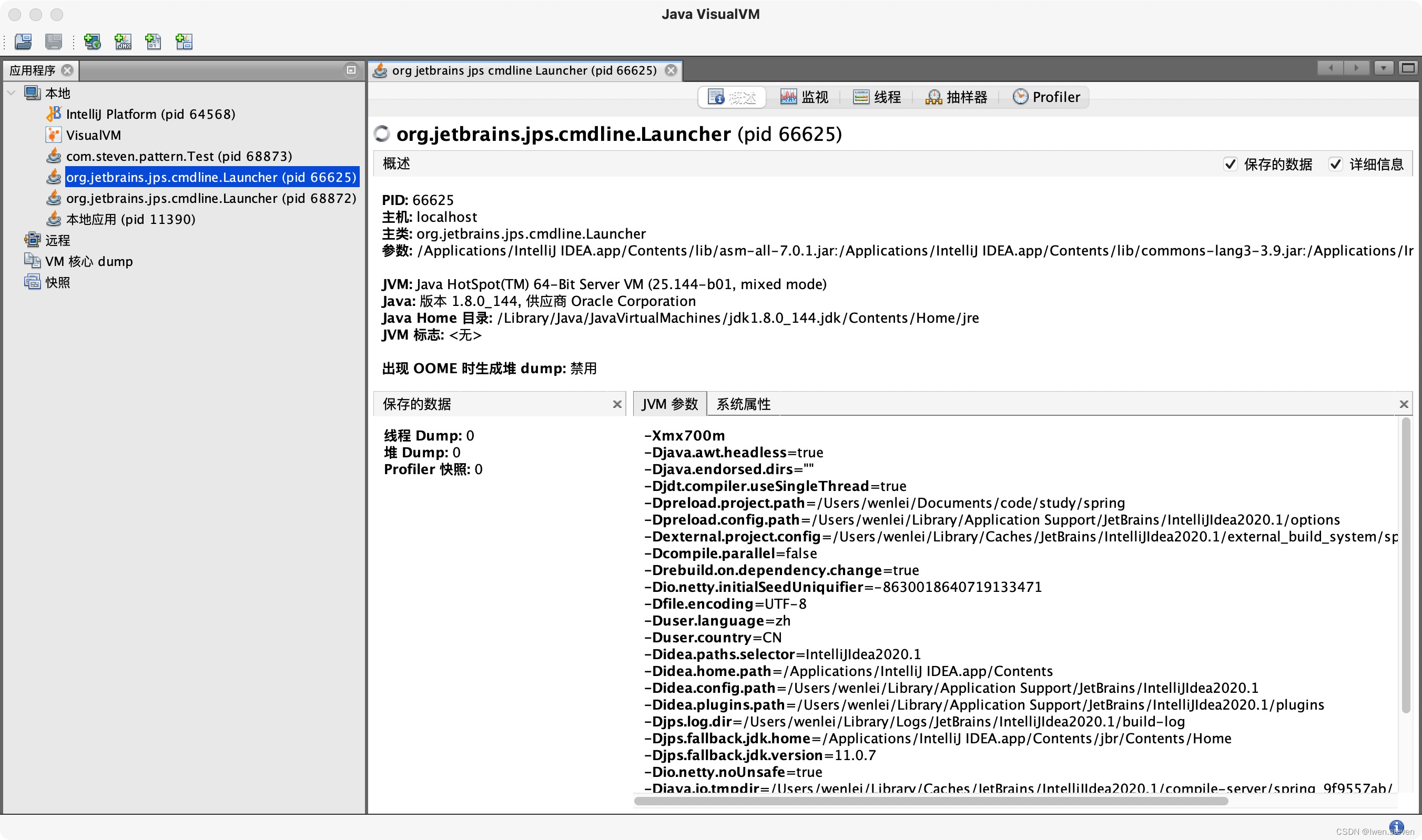
Task: Open the 概述 overview tab
Action: coord(732,97)
